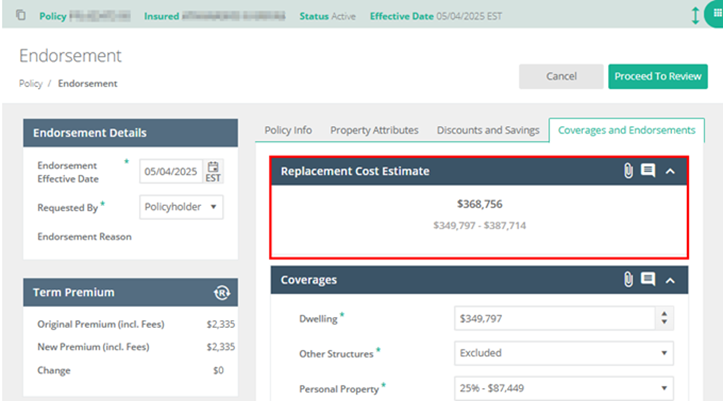Open the Other Structures dropdown
This screenshot has height=401, width=723.
point(564,353)
